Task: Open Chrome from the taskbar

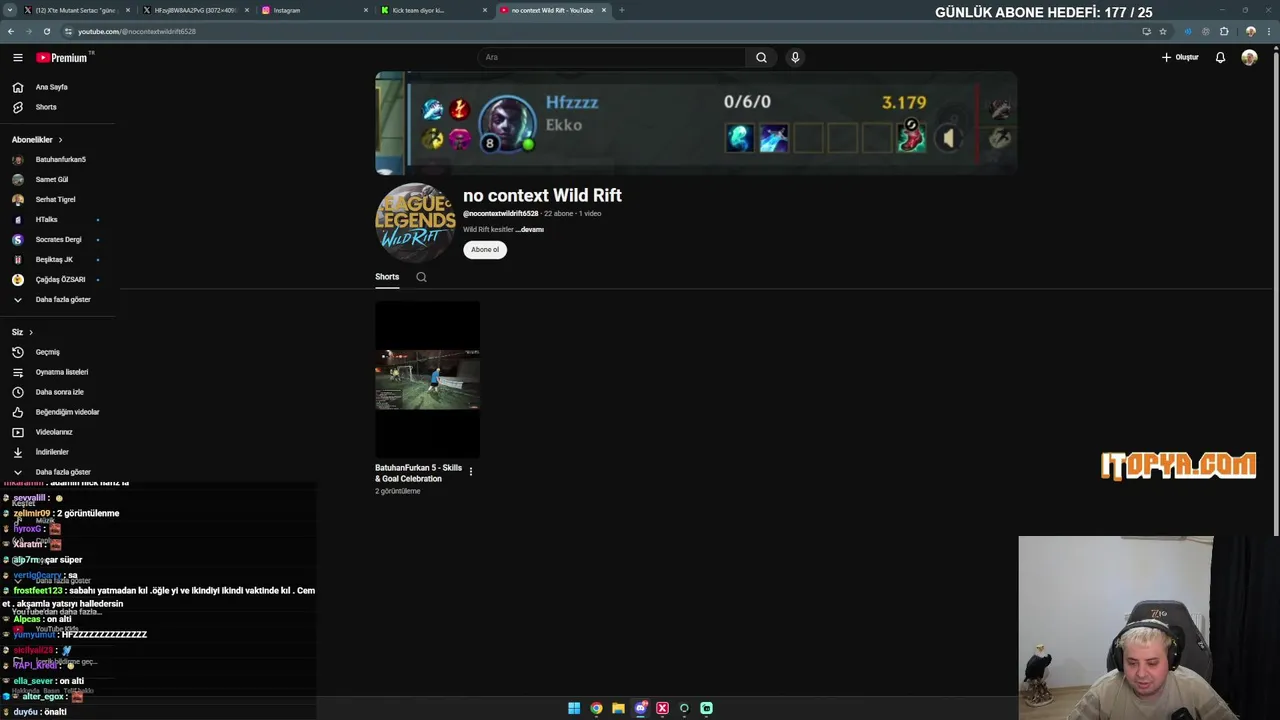Action: pos(596,708)
